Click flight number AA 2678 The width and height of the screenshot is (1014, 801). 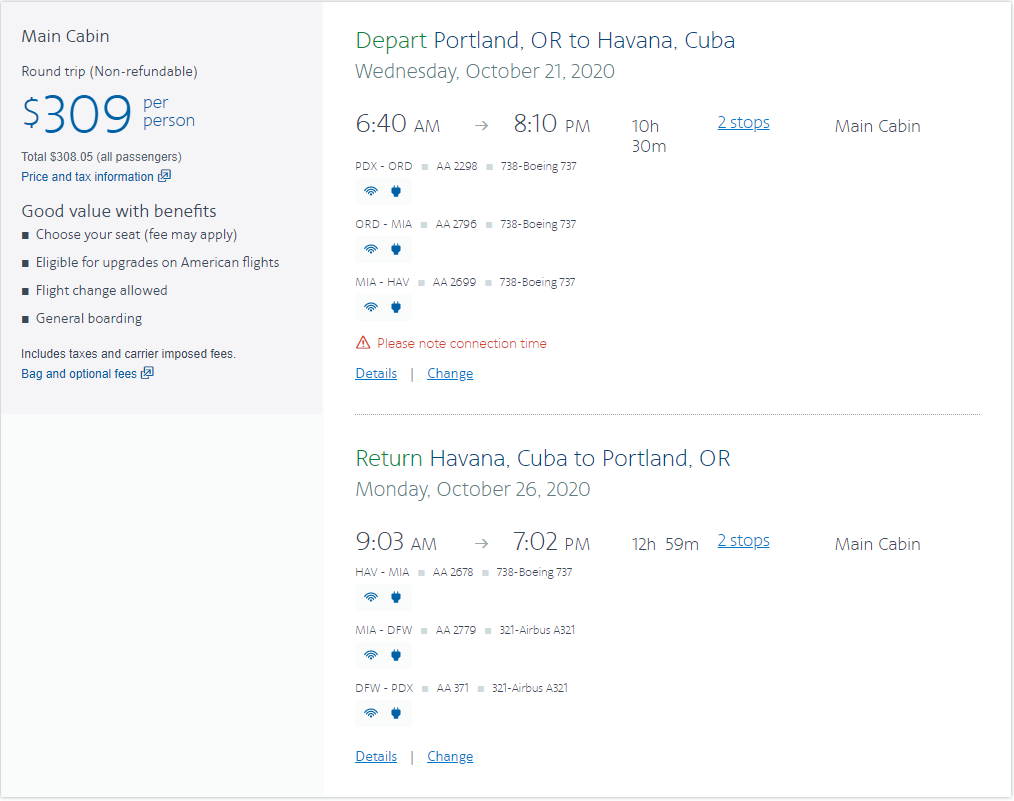(x=453, y=572)
